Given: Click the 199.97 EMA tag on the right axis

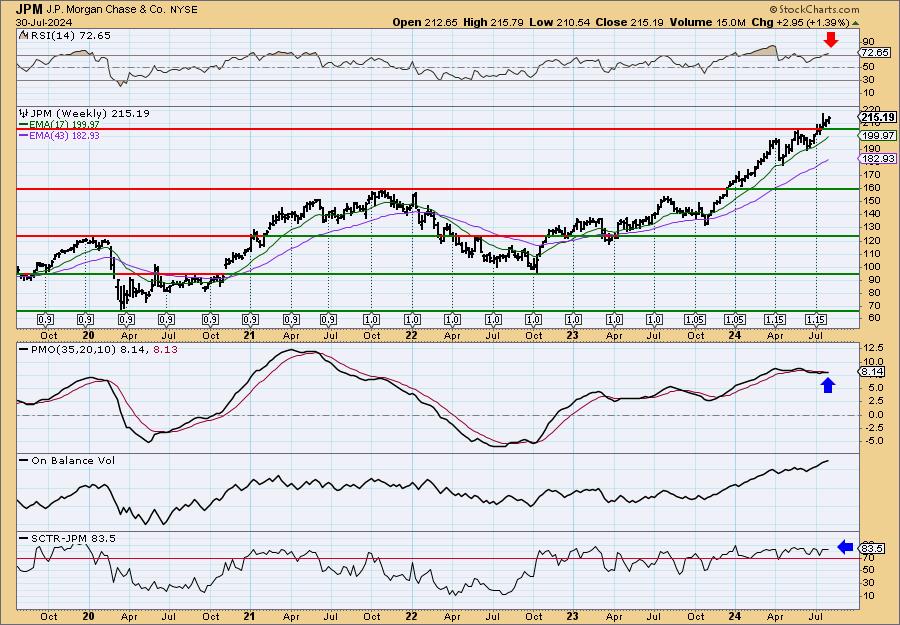Looking at the screenshot, I should tap(879, 135).
